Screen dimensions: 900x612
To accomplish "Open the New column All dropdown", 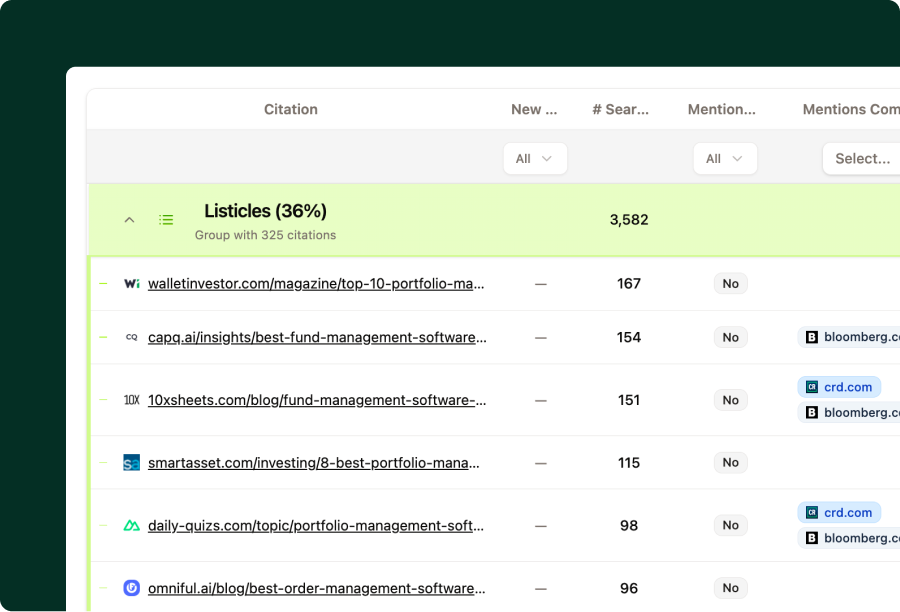I will point(535,158).
